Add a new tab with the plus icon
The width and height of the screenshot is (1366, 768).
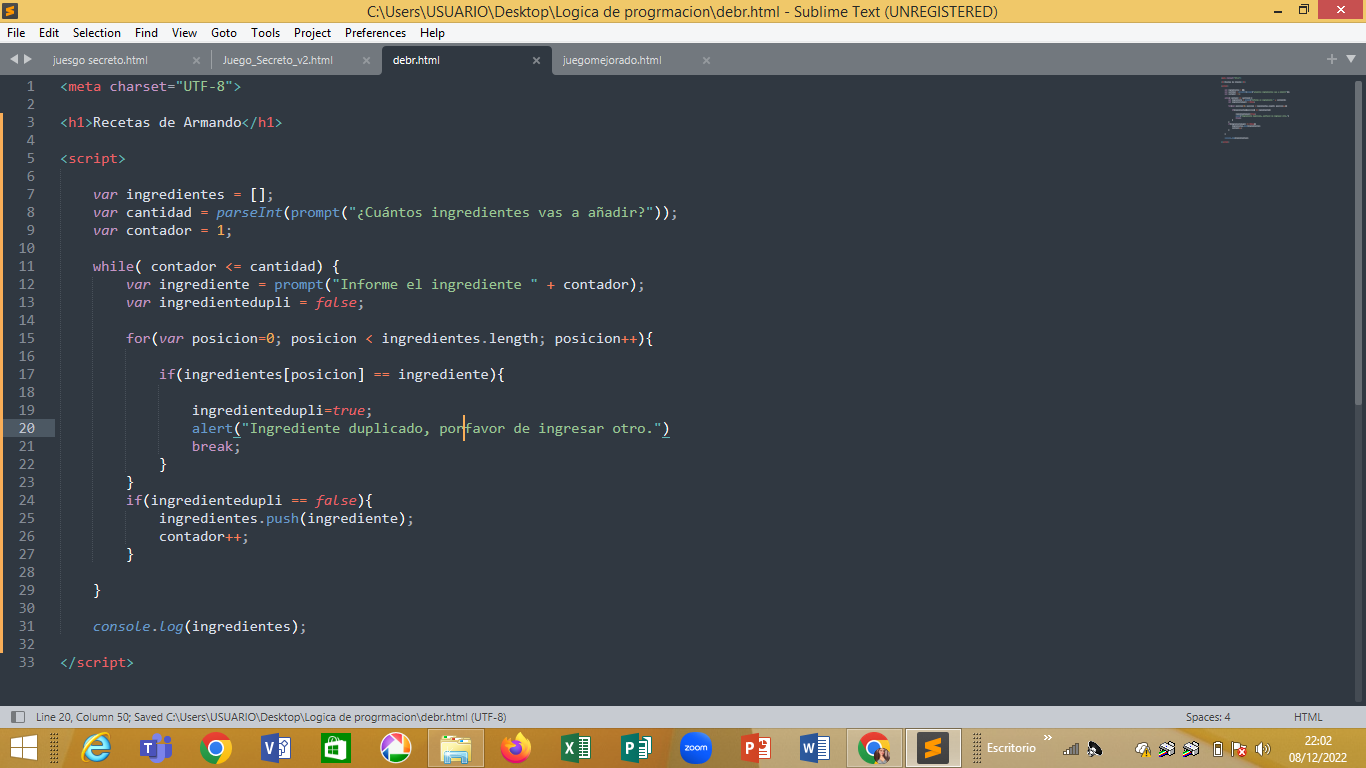click(1332, 59)
